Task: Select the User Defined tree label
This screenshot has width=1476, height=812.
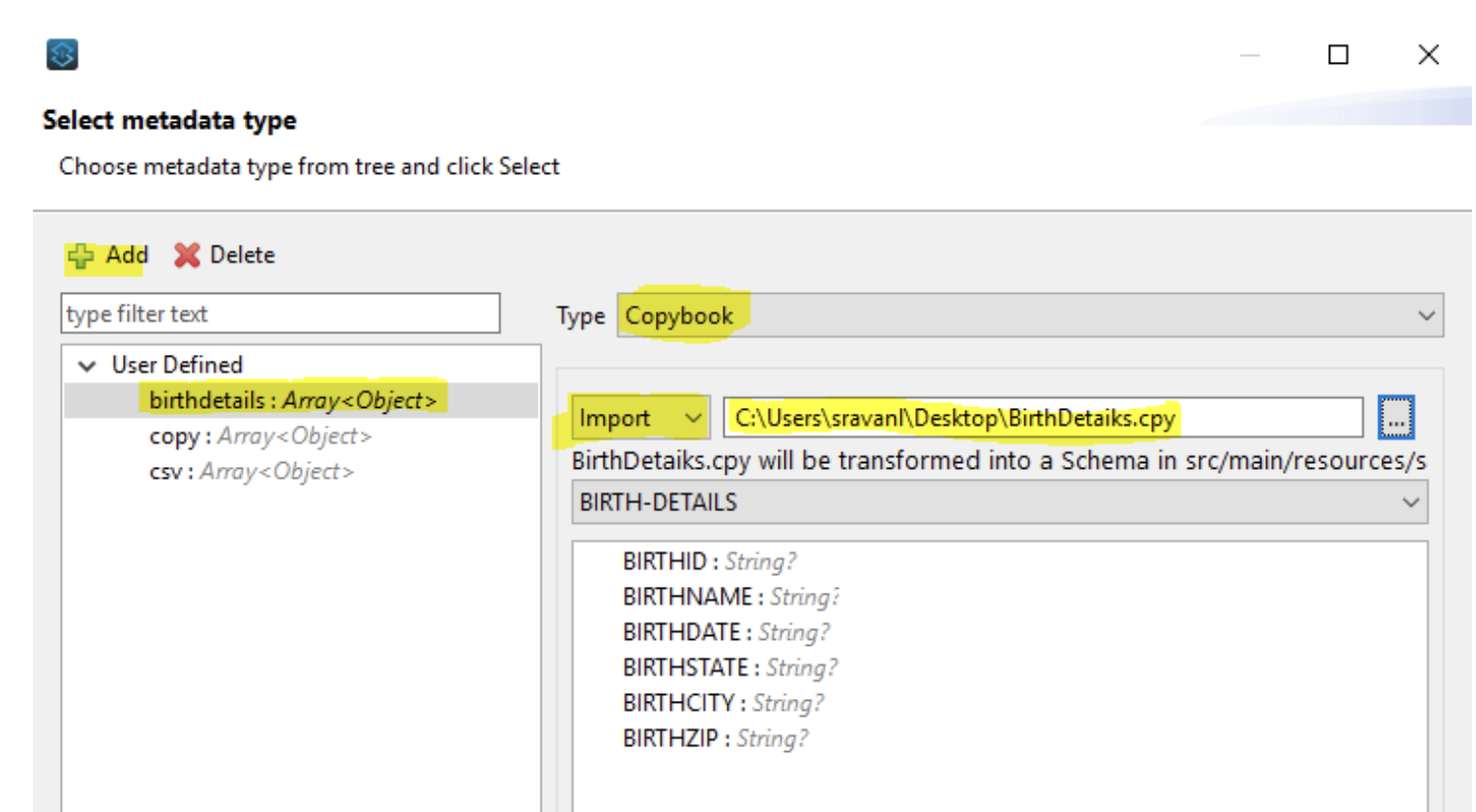Action: pos(177,365)
